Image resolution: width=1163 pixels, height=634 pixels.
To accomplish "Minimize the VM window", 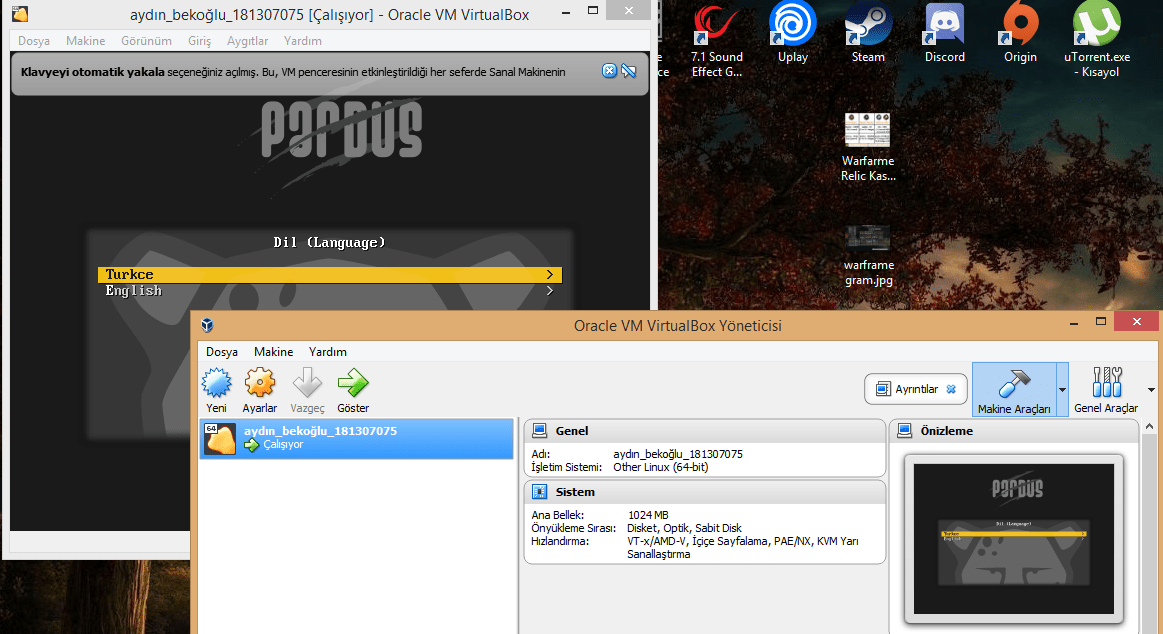I will point(566,12).
